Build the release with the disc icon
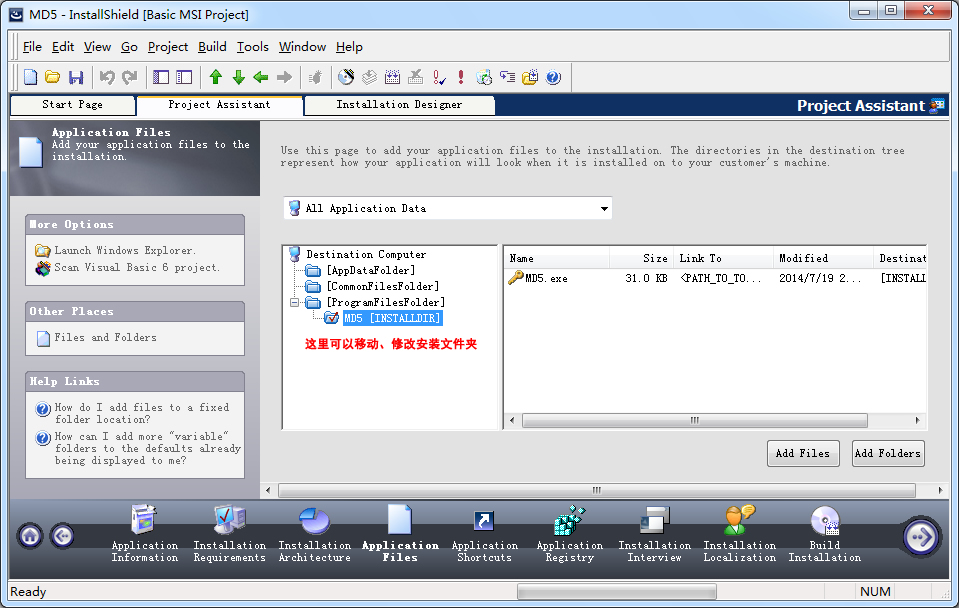This screenshot has height=608, width=959. pos(346,77)
